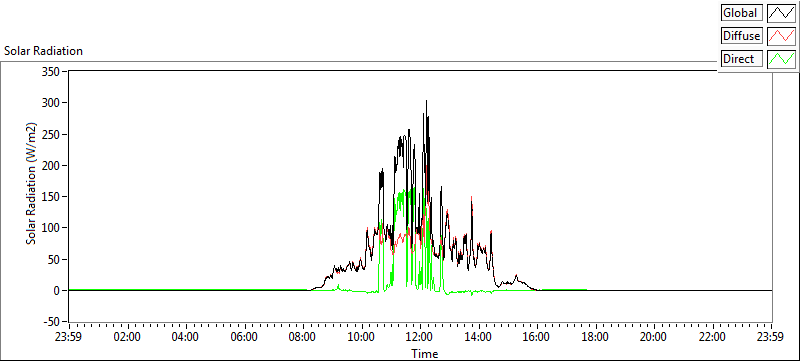Click the 06:00 time axis label
This screenshot has width=800, height=361.
(244, 337)
